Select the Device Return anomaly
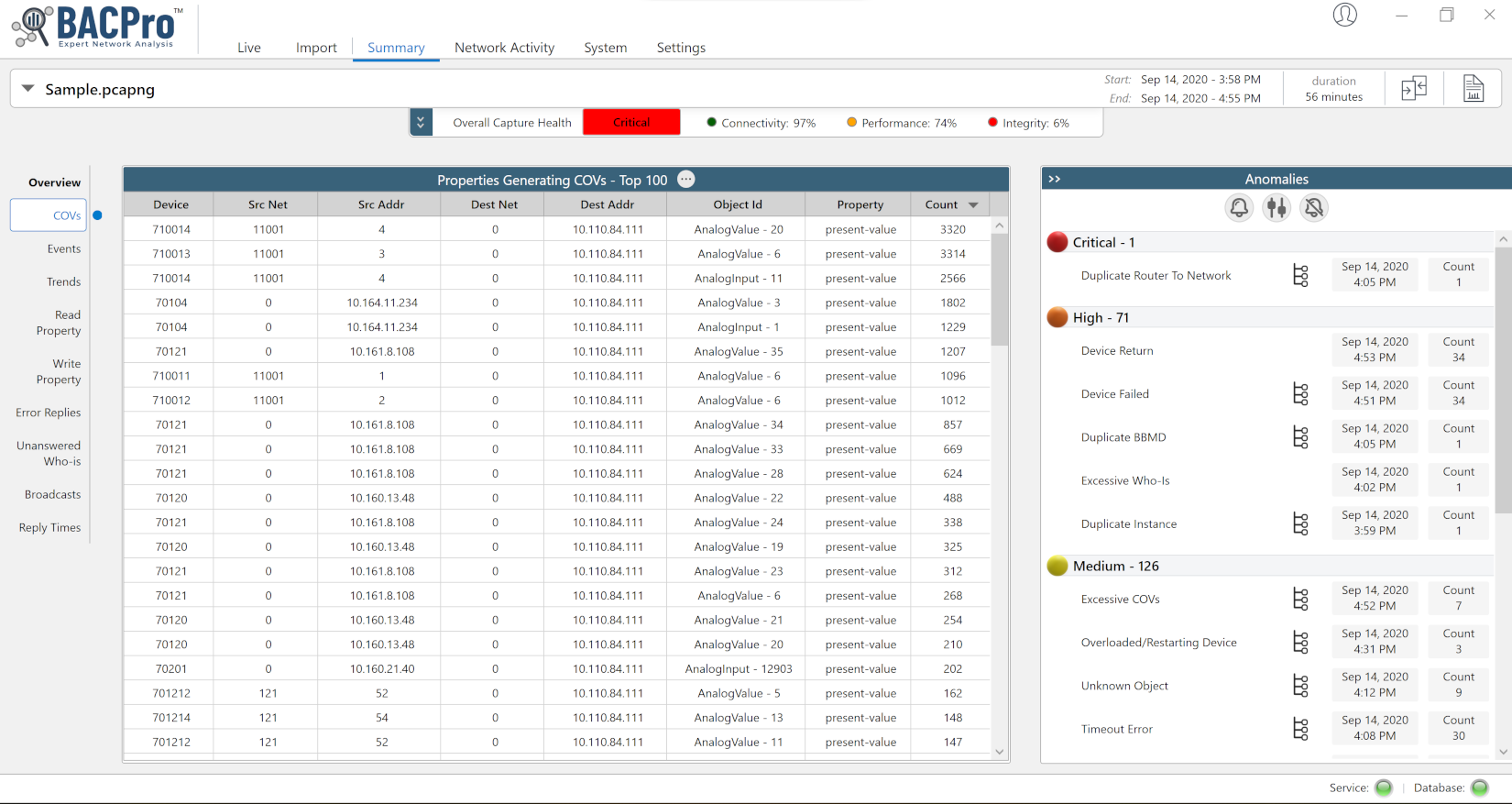The width and height of the screenshot is (1512, 804). [1117, 350]
